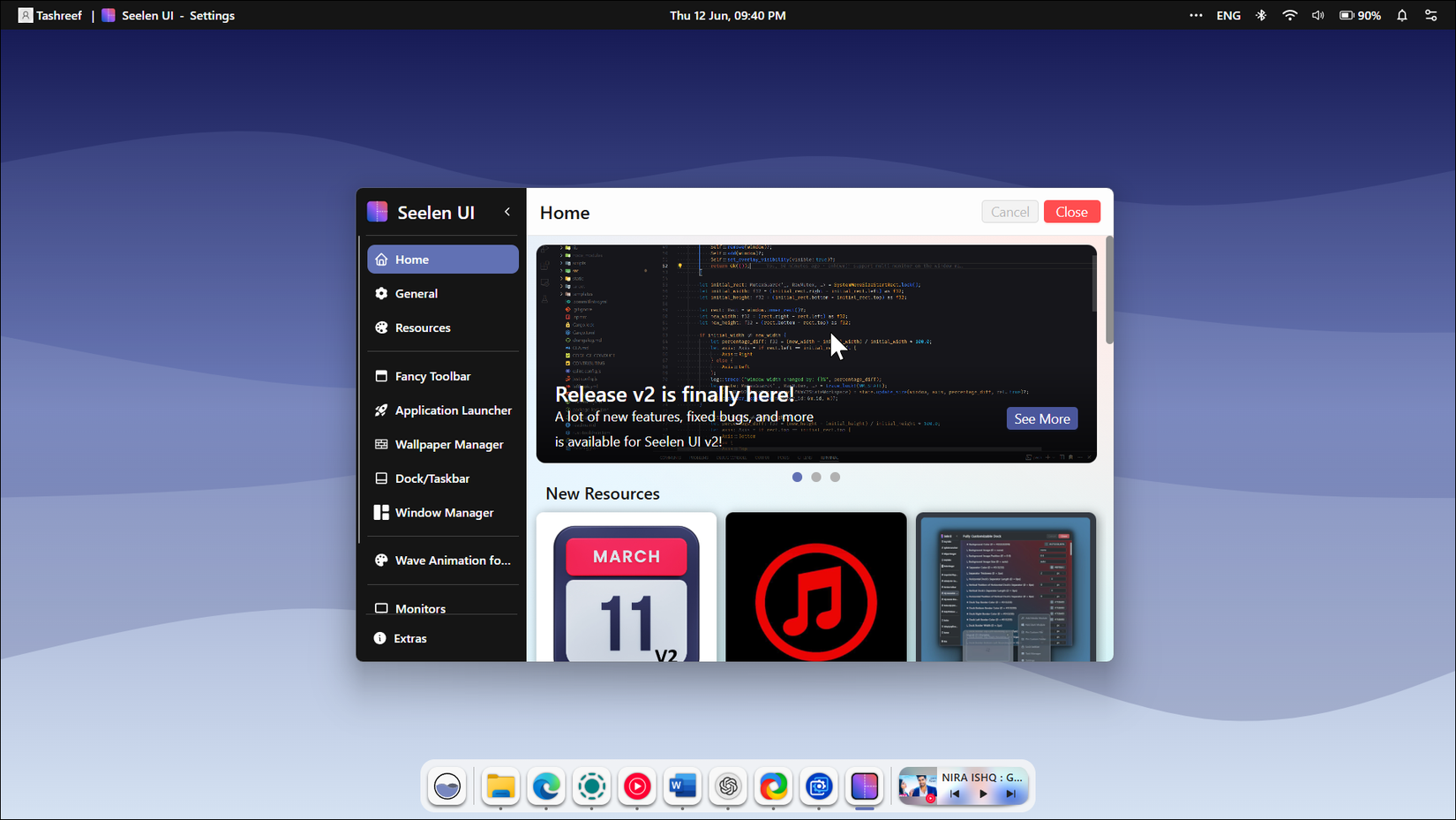Switch to the Home section
Viewport: 1456px width, 820px height.
point(410,259)
